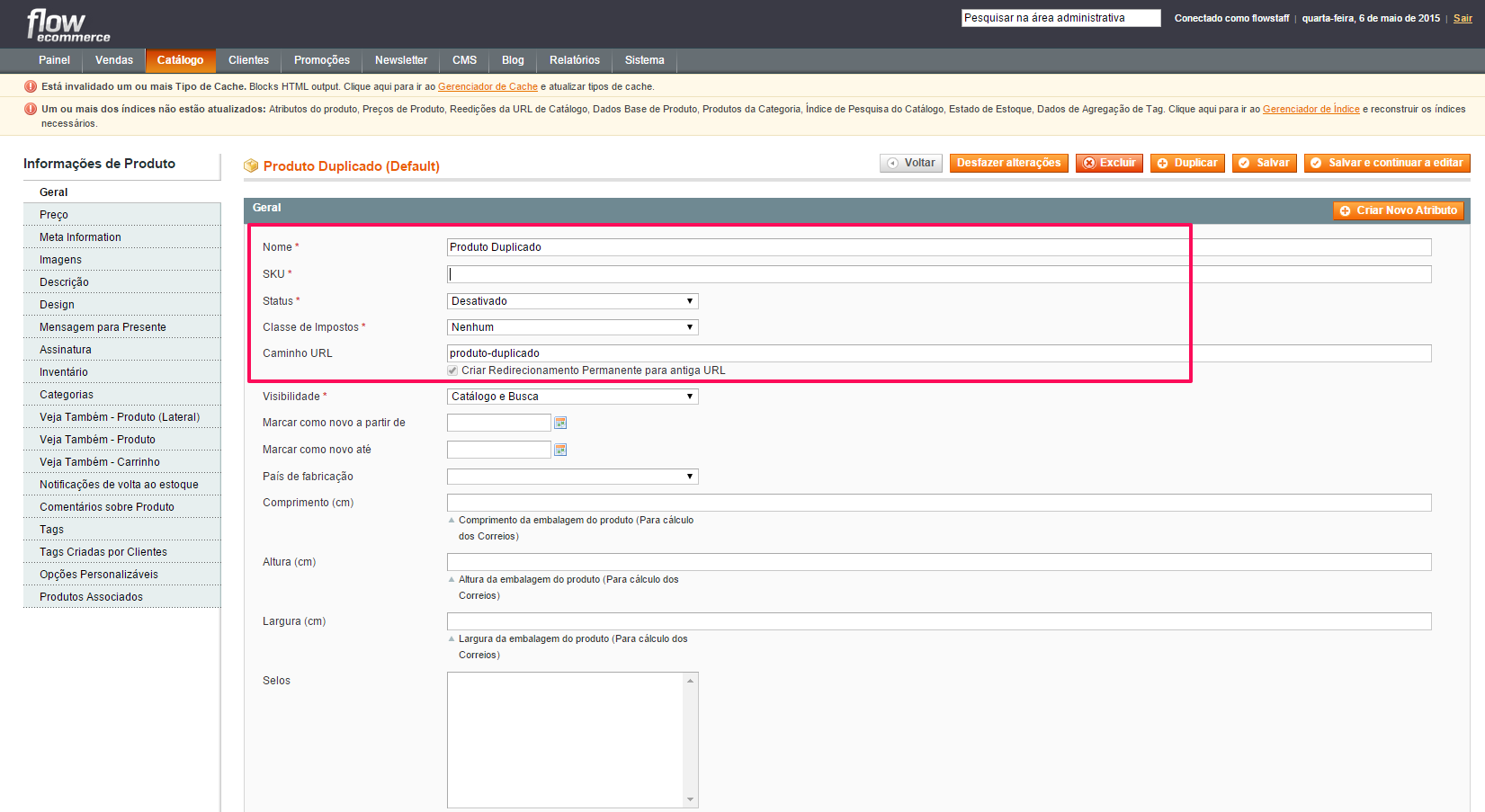Click the Sair logout link
Screen dimensions: 1485x812
point(1463,18)
